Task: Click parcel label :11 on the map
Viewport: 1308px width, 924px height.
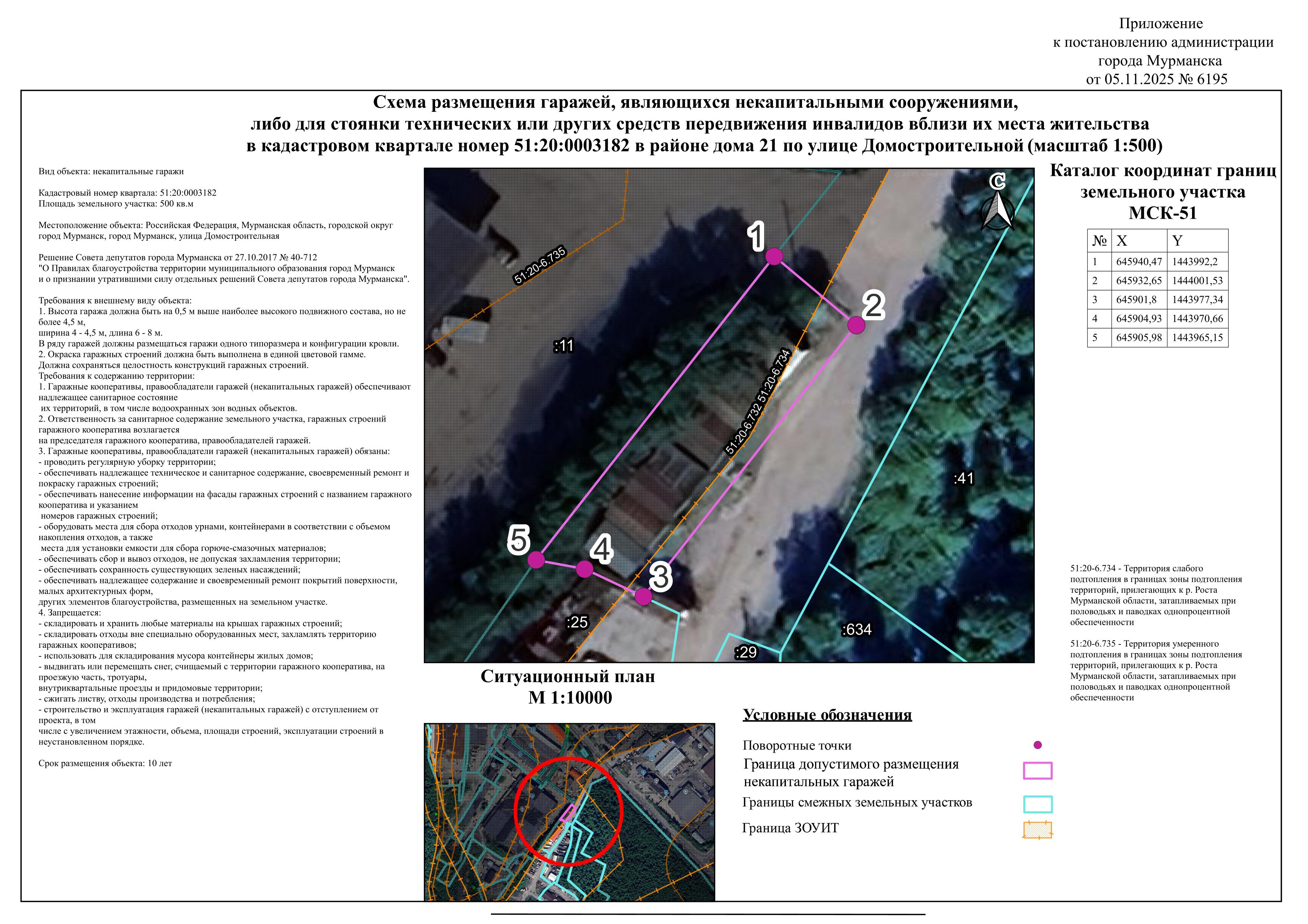Action: [x=563, y=346]
